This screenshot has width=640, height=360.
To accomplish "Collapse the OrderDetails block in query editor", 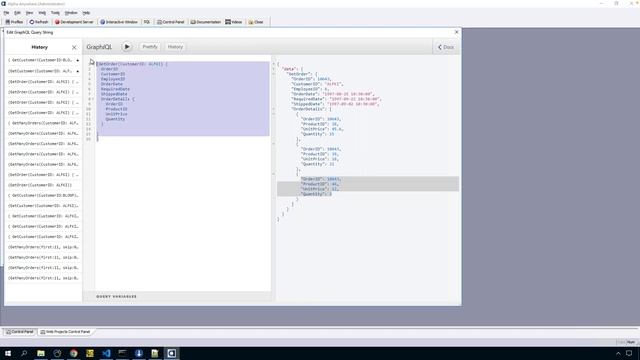I will click(93, 99).
